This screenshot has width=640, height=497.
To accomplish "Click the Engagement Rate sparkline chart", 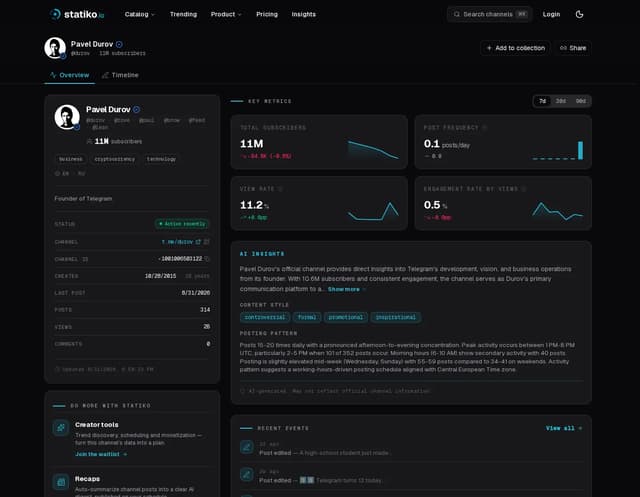I will [558, 211].
